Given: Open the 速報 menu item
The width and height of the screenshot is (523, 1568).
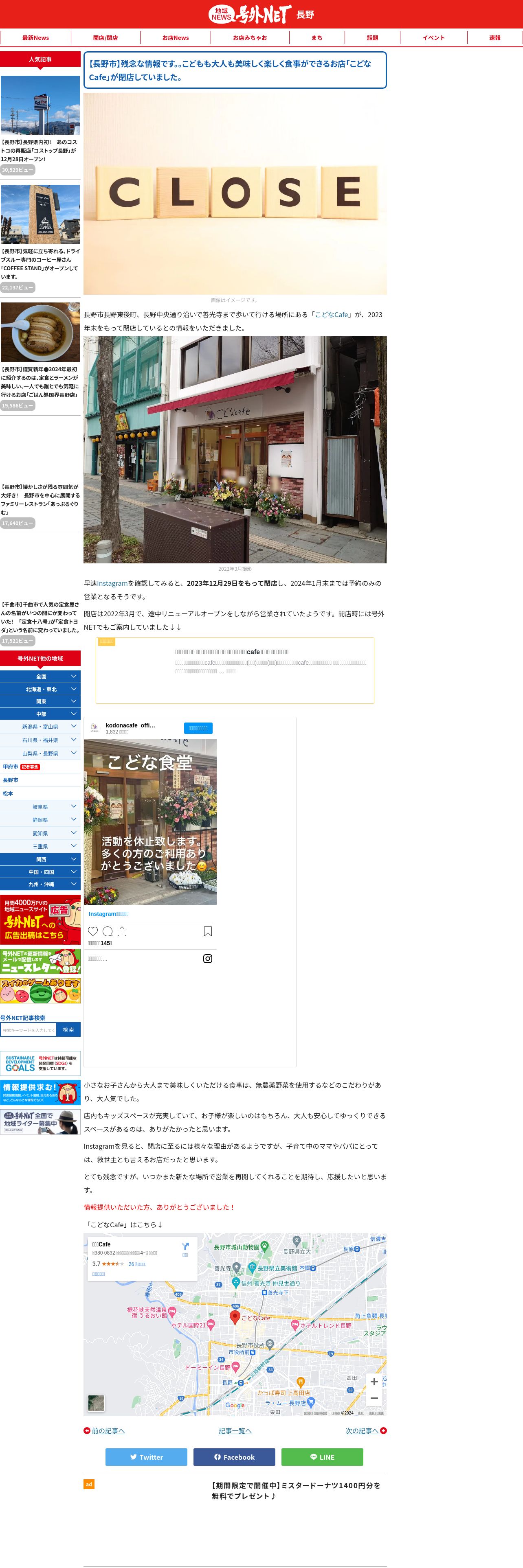Looking at the screenshot, I should click(x=495, y=38).
